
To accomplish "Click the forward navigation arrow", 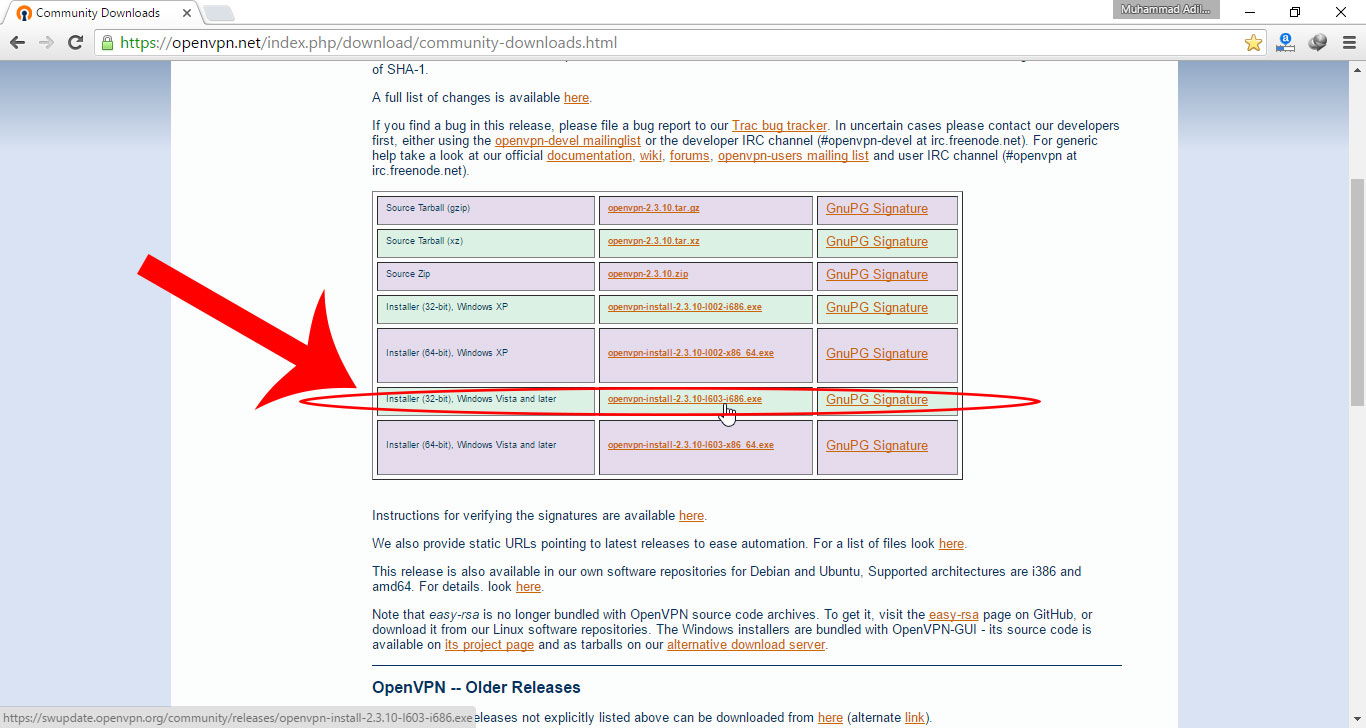I will pyautogui.click(x=46, y=43).
